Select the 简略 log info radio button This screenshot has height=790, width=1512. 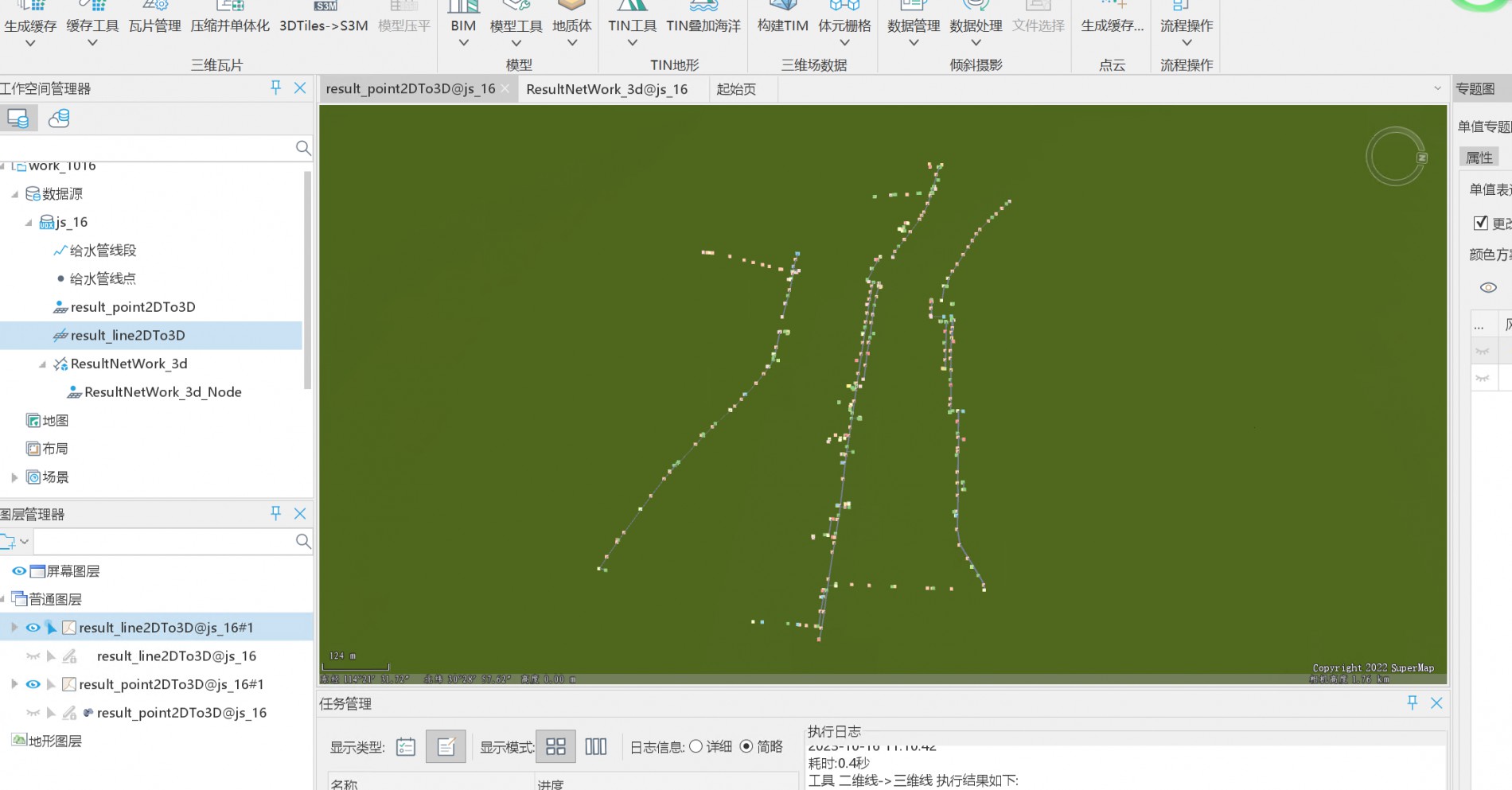746,746
